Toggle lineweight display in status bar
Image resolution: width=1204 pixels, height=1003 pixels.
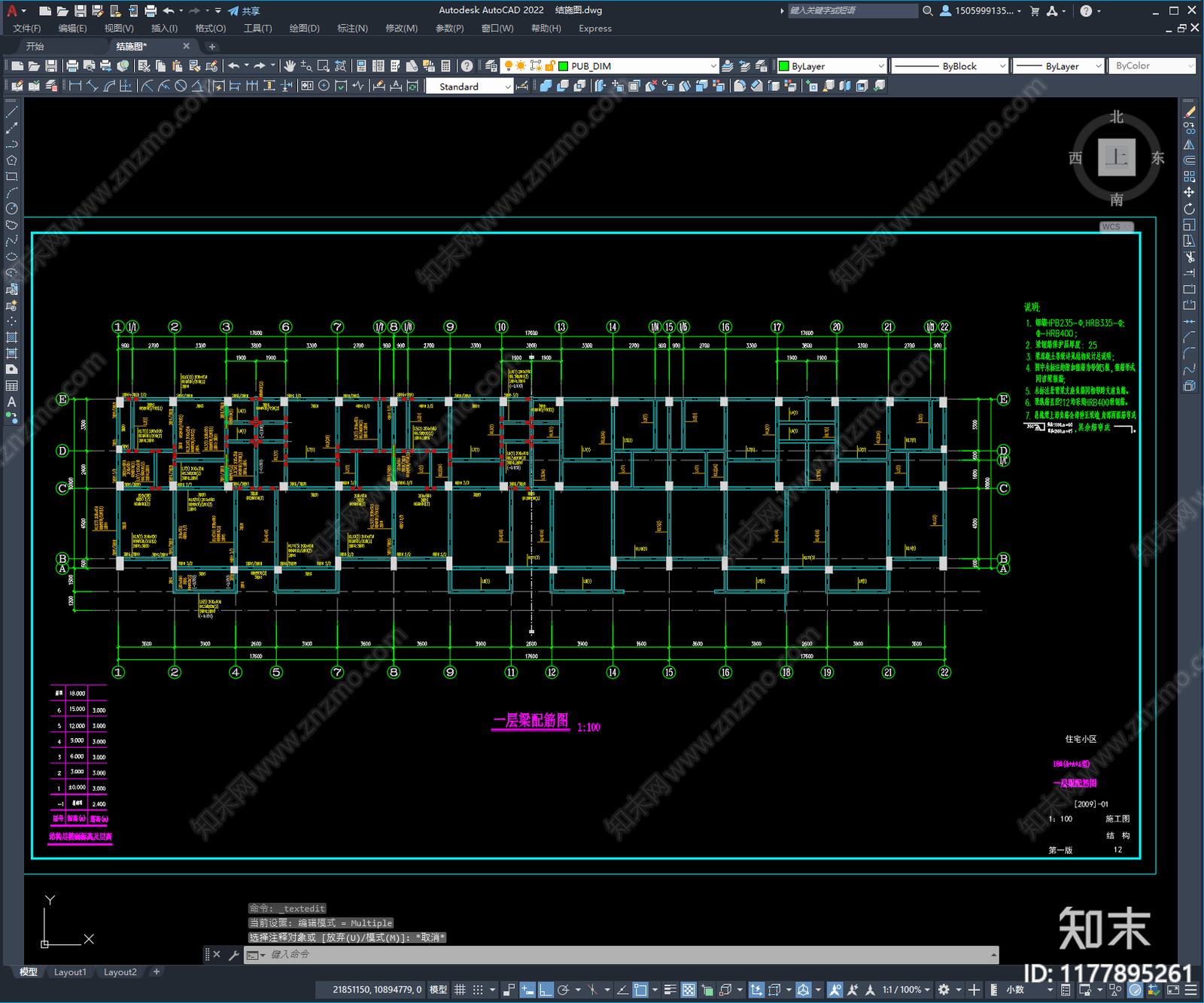(670, 989)
